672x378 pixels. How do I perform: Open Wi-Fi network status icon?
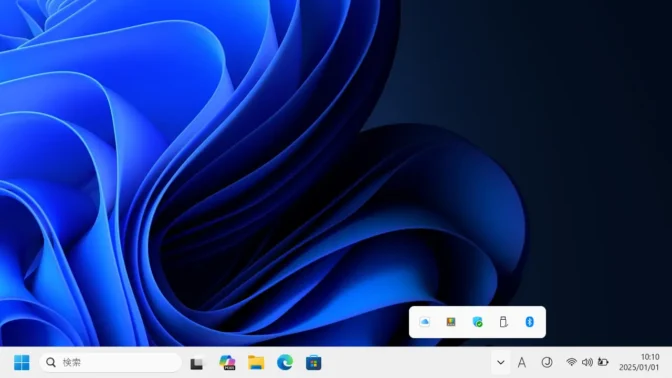tap(571, 362)
